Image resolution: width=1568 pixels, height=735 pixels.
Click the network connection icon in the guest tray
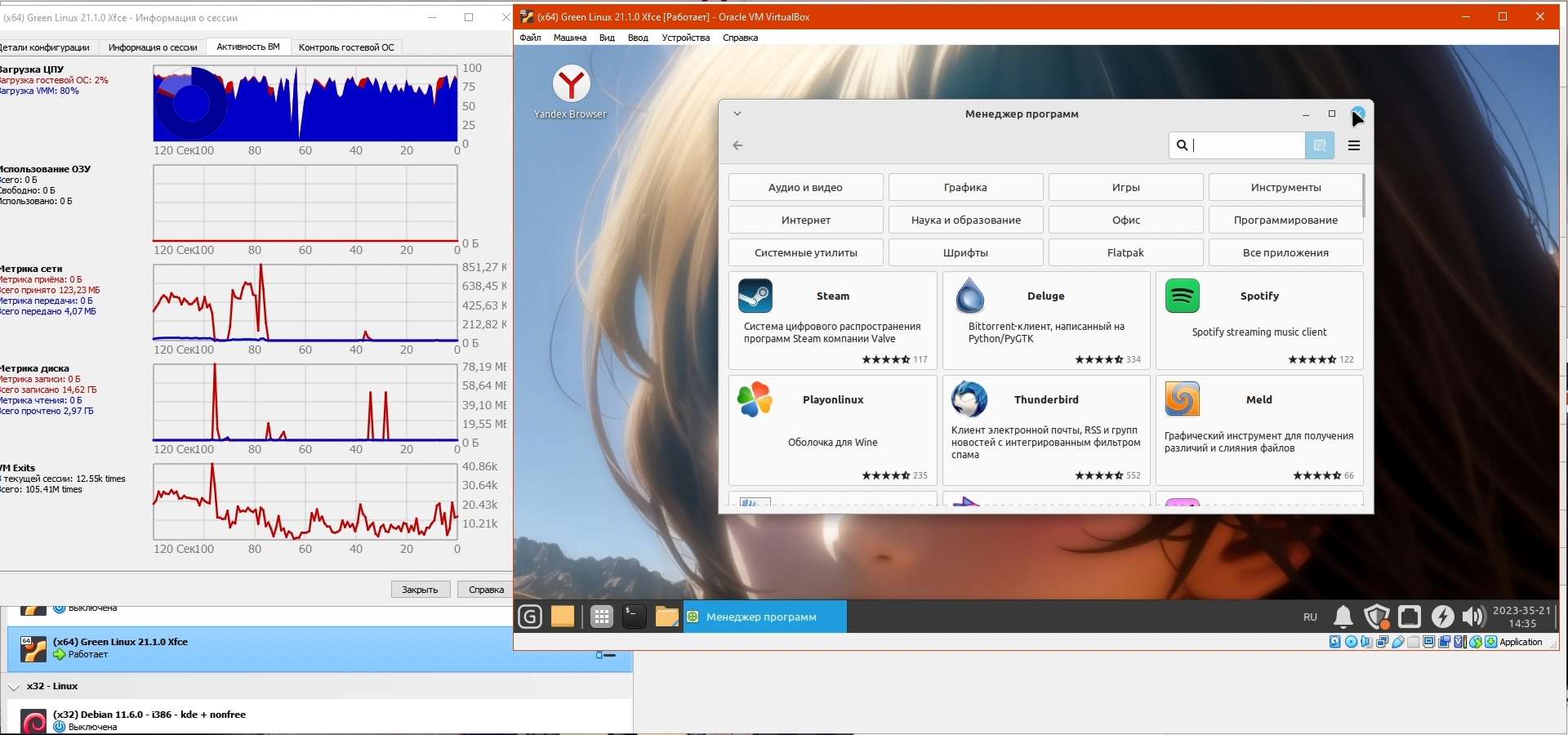(x=1410, y=617)
